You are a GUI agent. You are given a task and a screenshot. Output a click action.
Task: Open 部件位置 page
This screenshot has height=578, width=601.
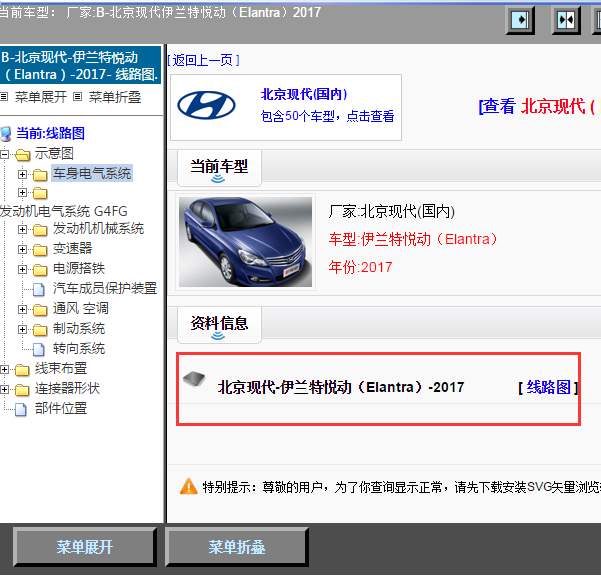[61, 408]
